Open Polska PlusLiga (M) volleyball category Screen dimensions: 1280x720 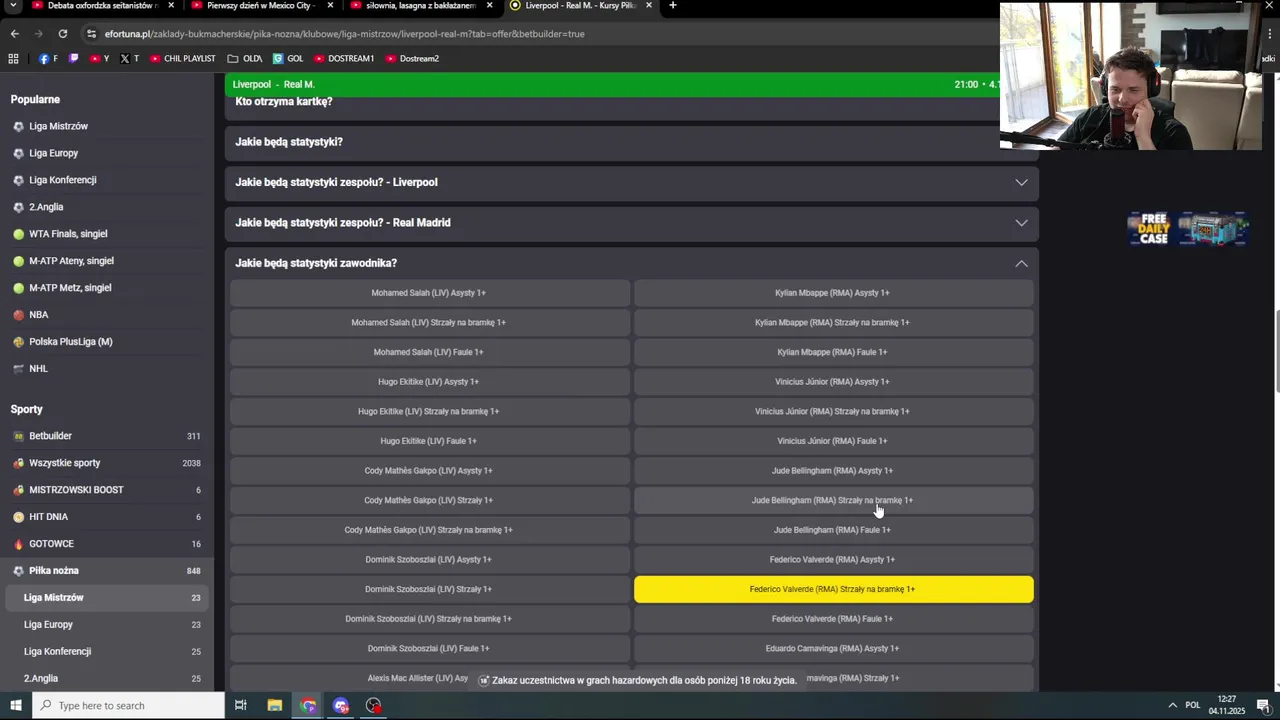click(x=70, y=342)
